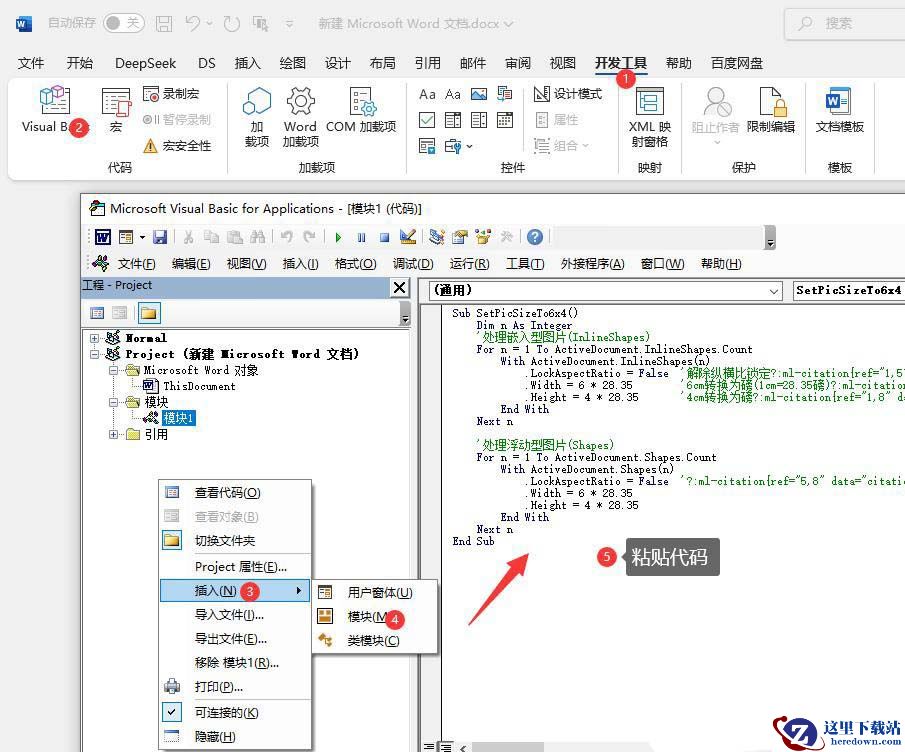The image size is (905, 752).
Task: Open XML mapping pane (XML 映射窗格)
Action: coord(649,117)
